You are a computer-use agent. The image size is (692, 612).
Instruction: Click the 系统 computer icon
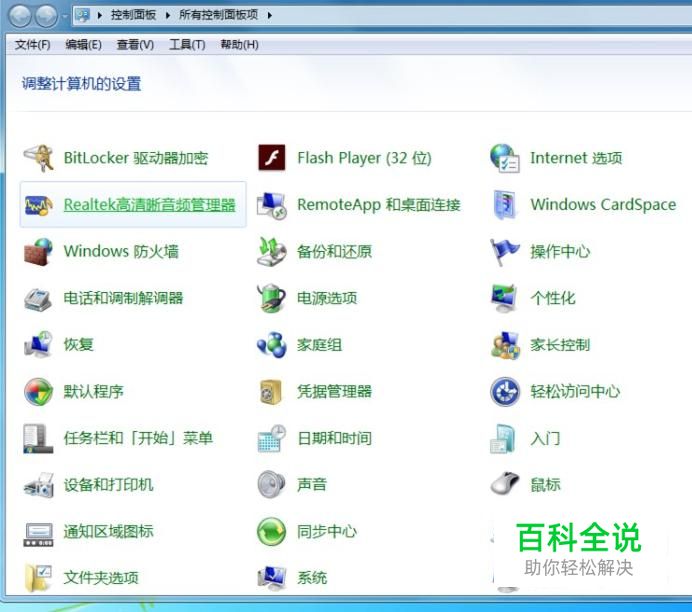pos(271,578)
